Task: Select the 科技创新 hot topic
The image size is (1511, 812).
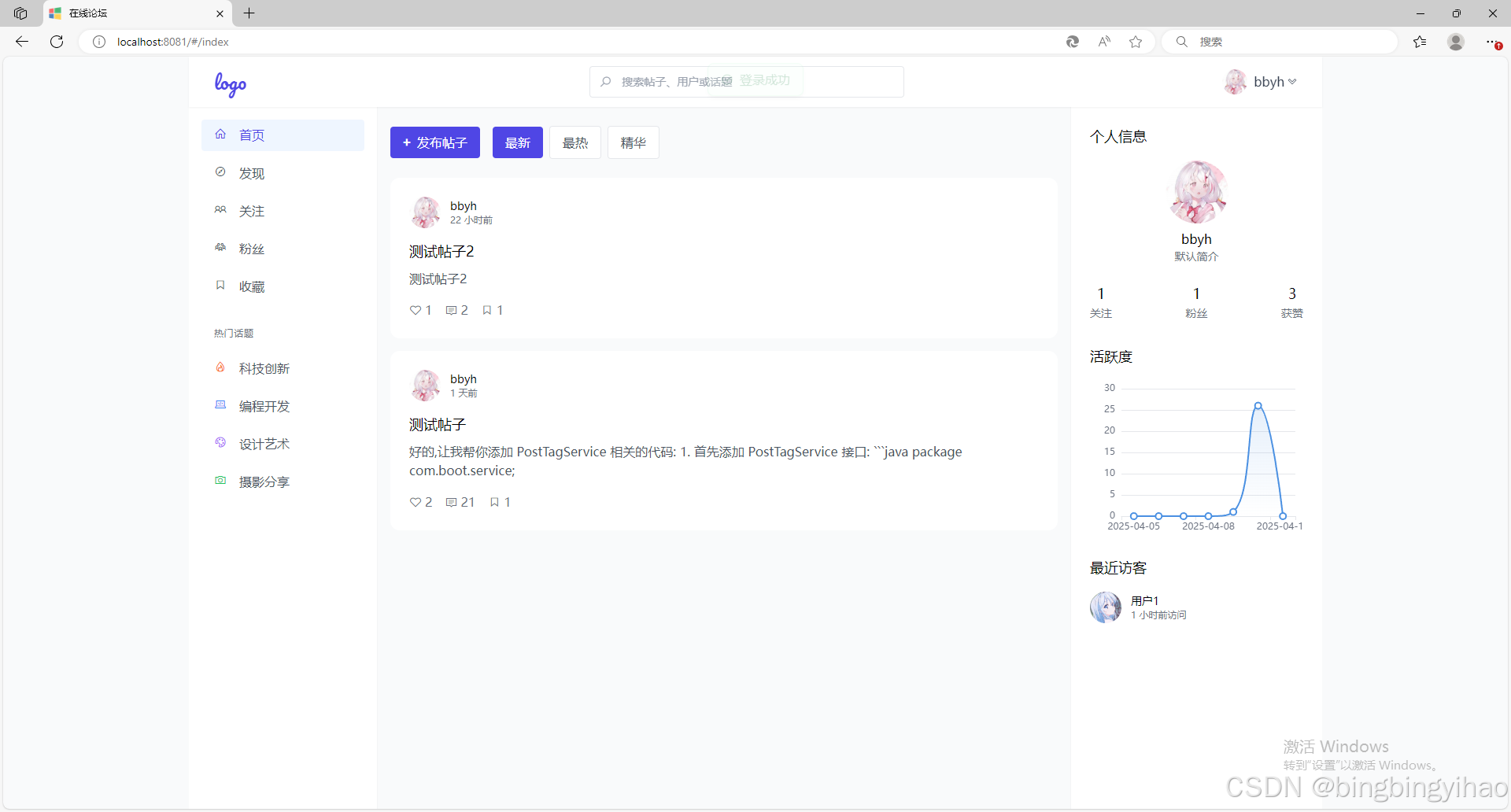Action: (x=283, y=368)
